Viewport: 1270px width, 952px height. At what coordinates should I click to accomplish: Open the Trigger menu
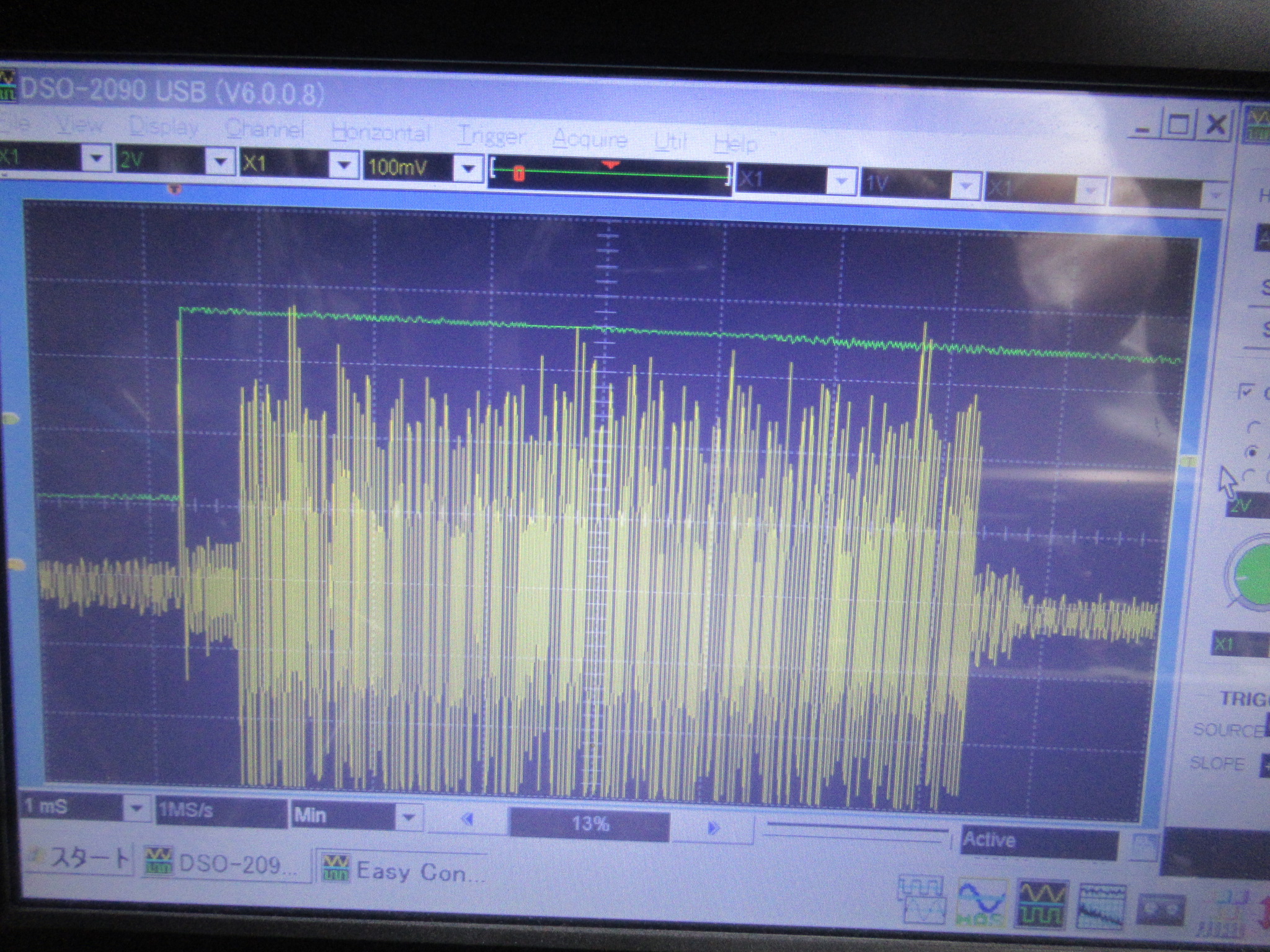pos(491,136)
